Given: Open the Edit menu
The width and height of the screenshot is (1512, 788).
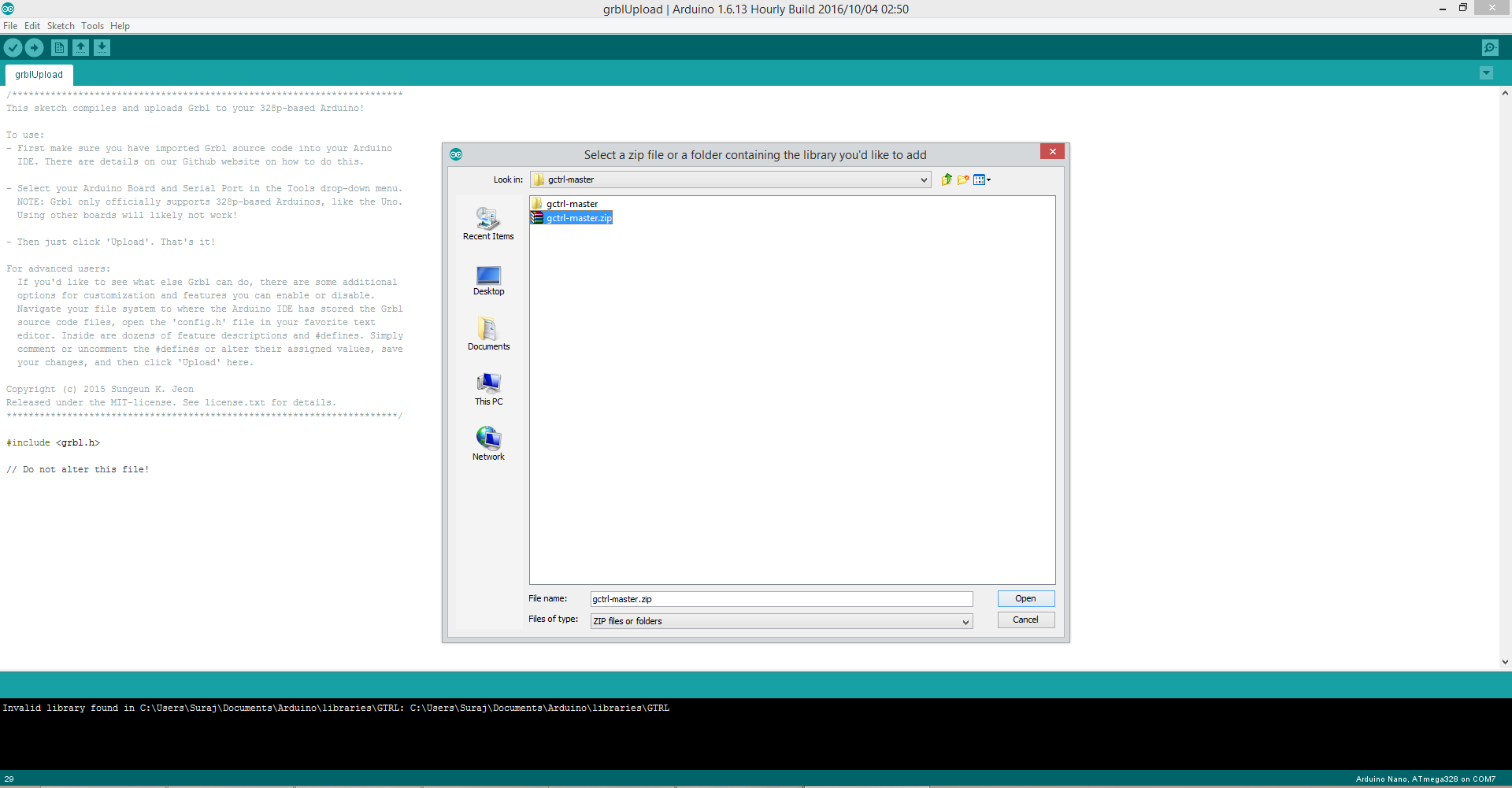Looking at the screenshot, I should [x=32, y=26].
